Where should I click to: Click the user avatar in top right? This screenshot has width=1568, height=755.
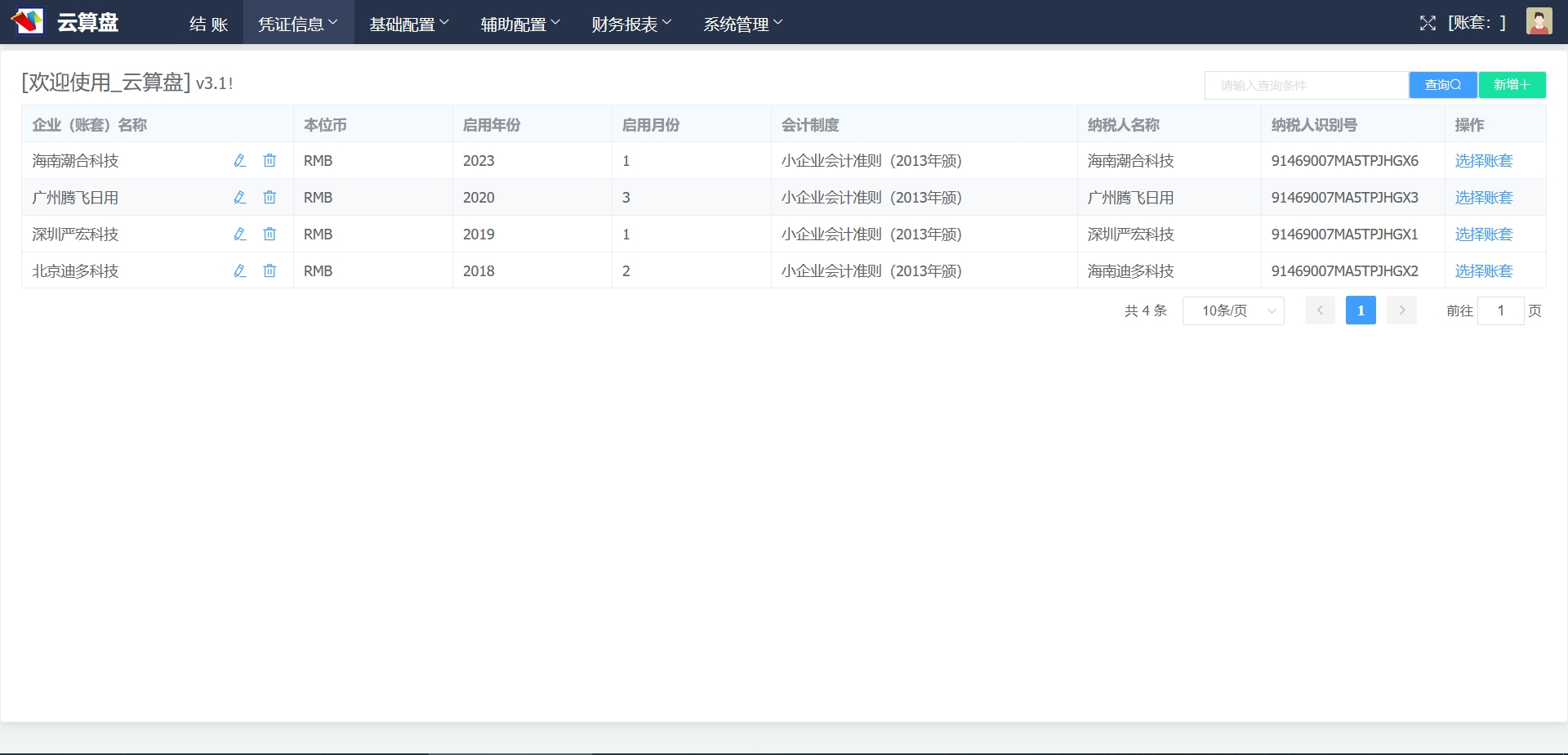pos(1539,22)
